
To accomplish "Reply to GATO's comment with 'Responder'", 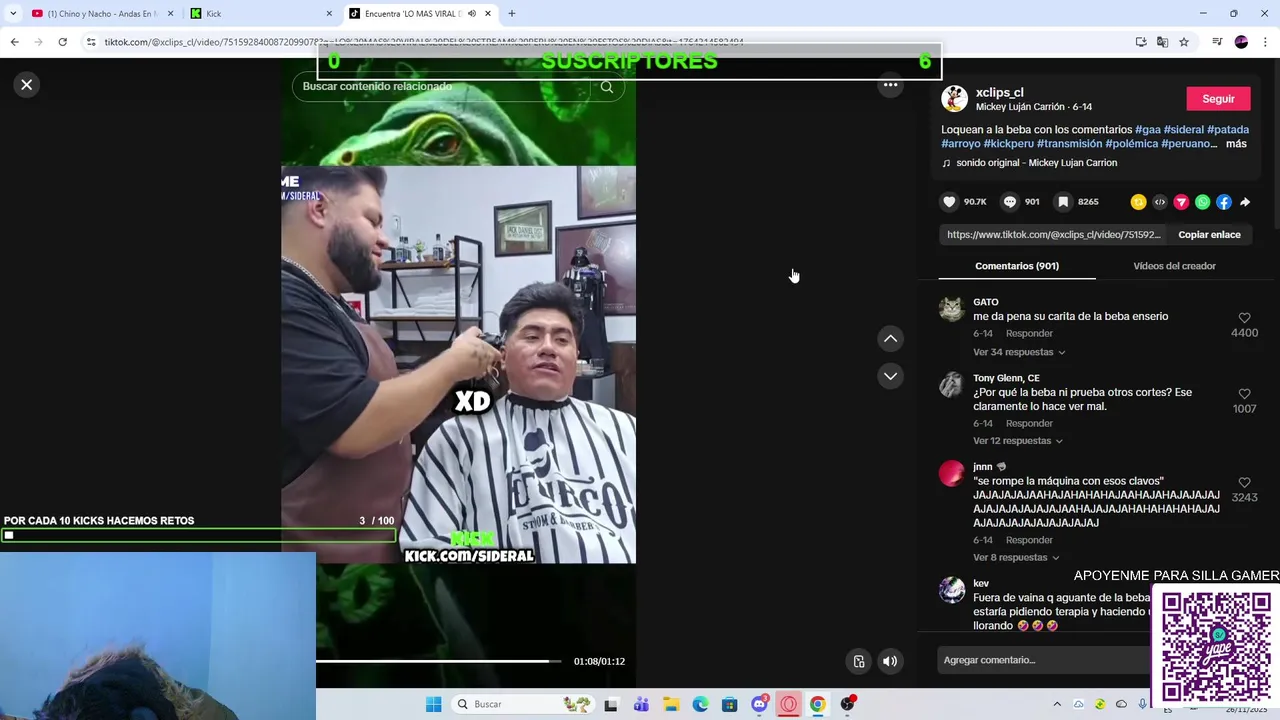I will 1029,334.
